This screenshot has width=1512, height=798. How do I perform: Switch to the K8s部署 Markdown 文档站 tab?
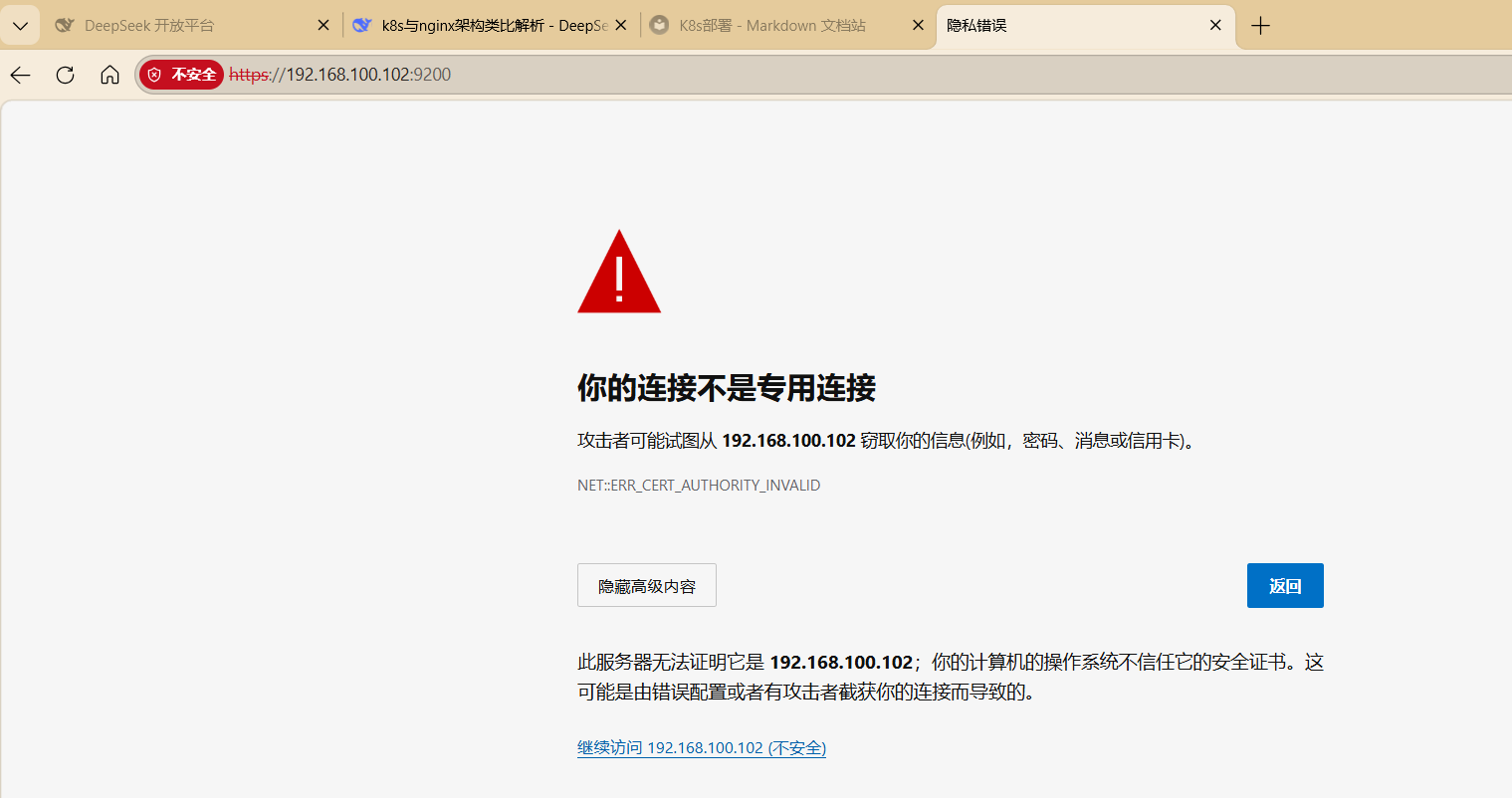pos(787,26)
